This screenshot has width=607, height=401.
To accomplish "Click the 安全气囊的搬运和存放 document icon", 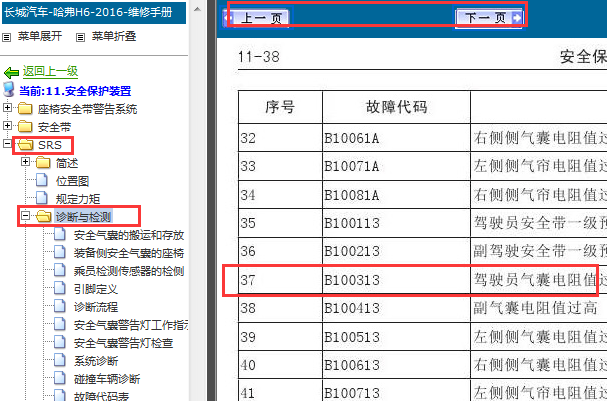I will tap(60, 234).
